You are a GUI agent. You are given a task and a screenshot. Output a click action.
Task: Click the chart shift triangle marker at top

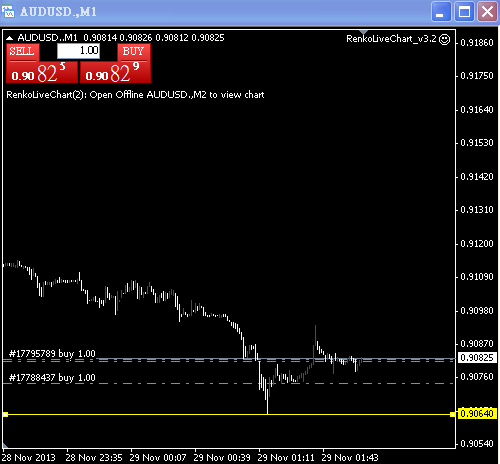(363, 32)
